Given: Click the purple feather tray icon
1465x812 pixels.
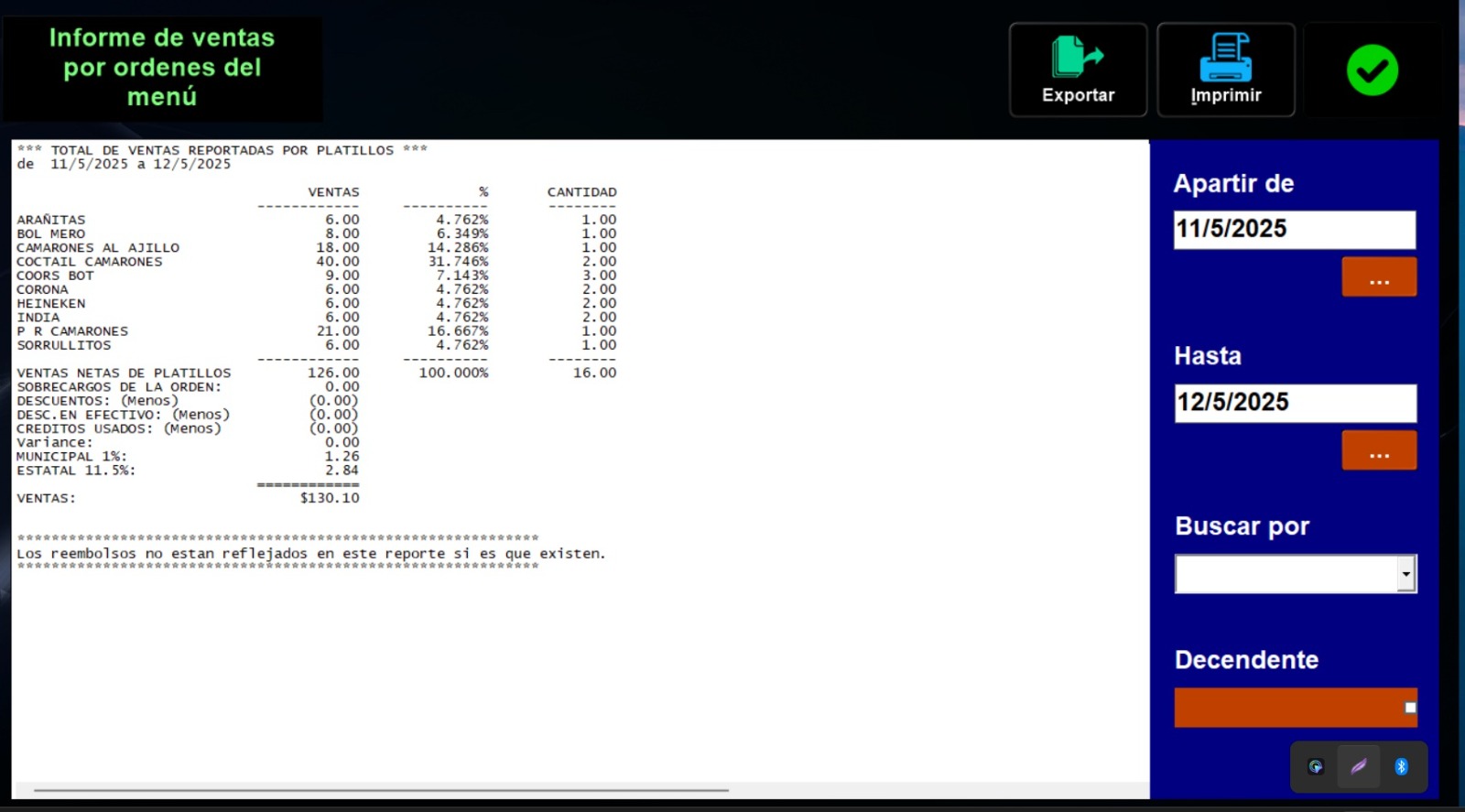Looking at the screenshot, I should tap(1359, 767).
